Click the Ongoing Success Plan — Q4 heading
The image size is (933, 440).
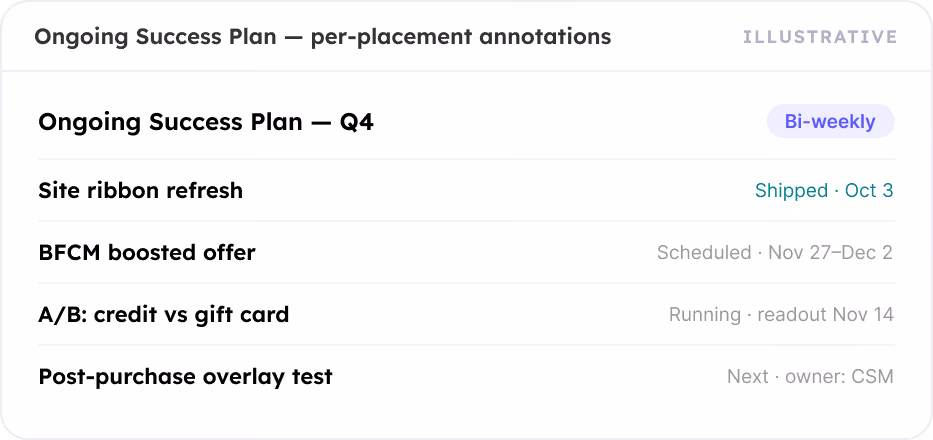point(206,122)
